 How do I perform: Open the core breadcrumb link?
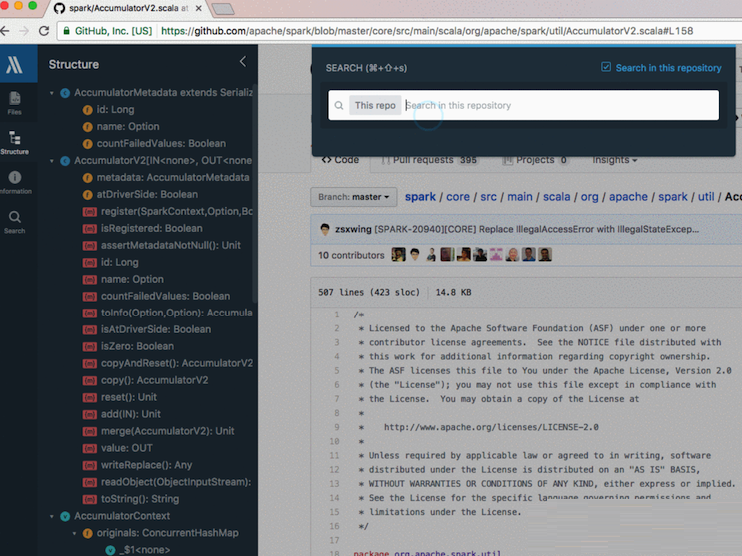click(458, 197)
